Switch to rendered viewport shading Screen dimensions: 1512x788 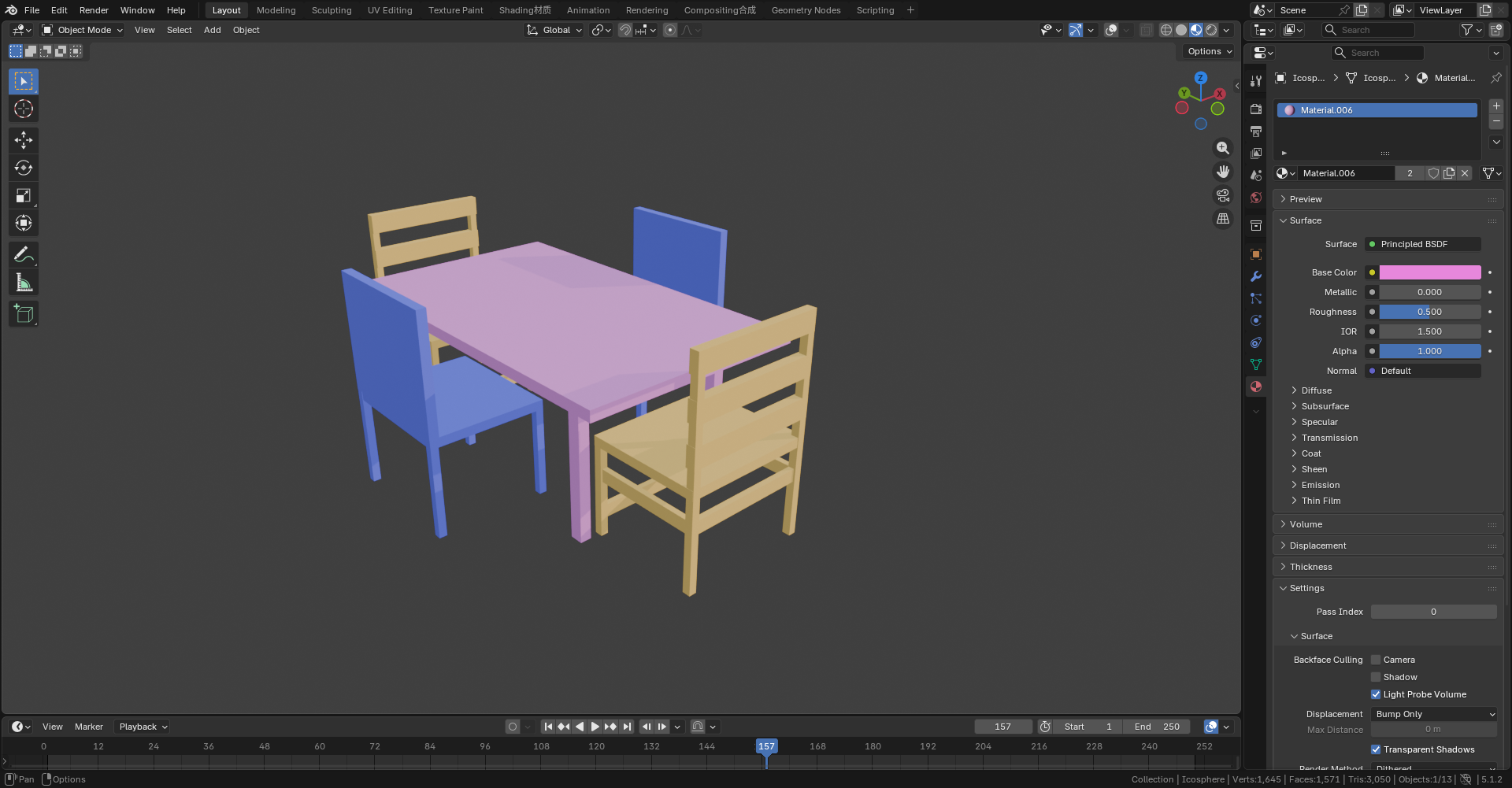[x=1211, y=30]
